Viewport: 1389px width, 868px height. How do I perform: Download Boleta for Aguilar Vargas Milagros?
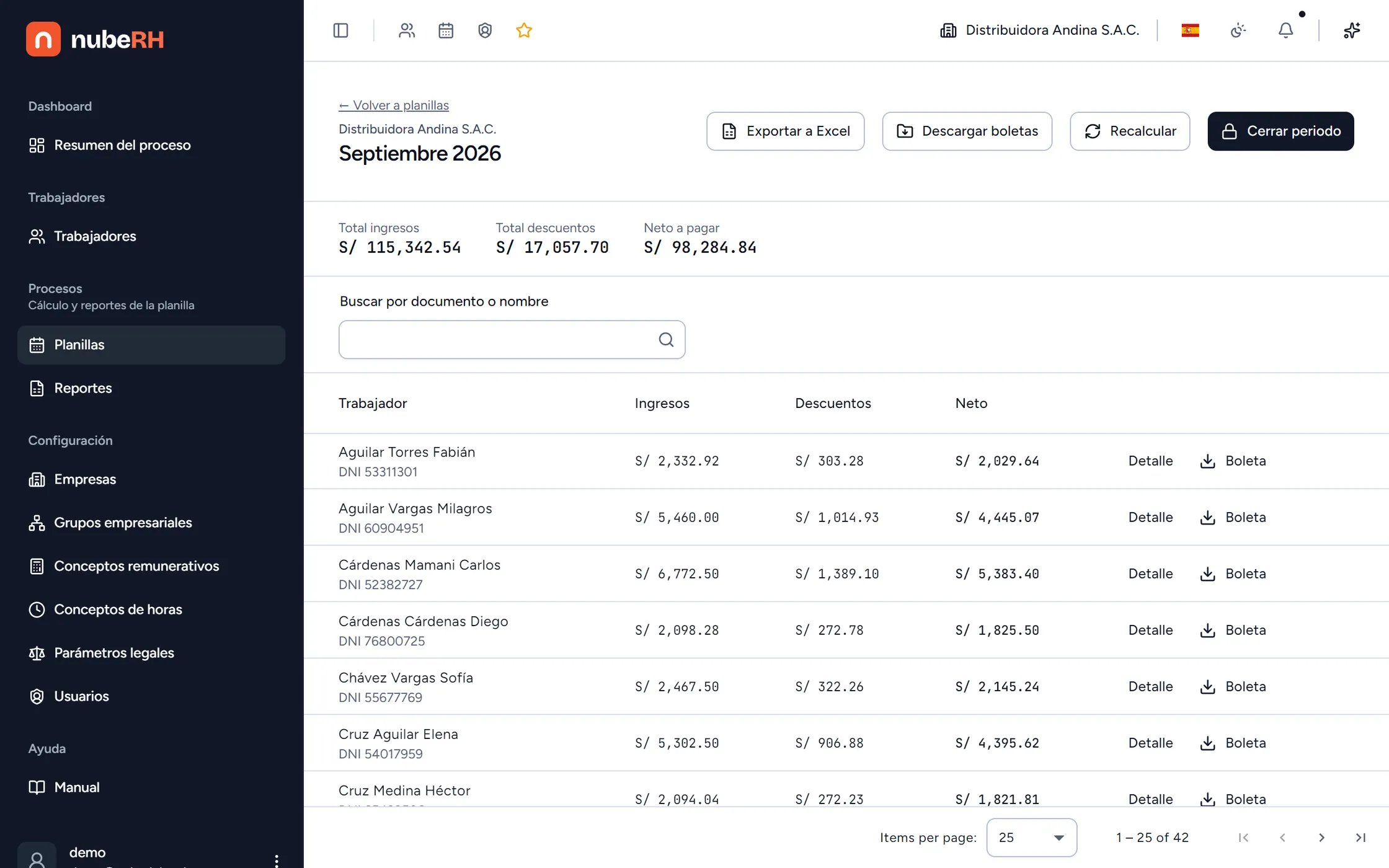tap(1233, 517)
